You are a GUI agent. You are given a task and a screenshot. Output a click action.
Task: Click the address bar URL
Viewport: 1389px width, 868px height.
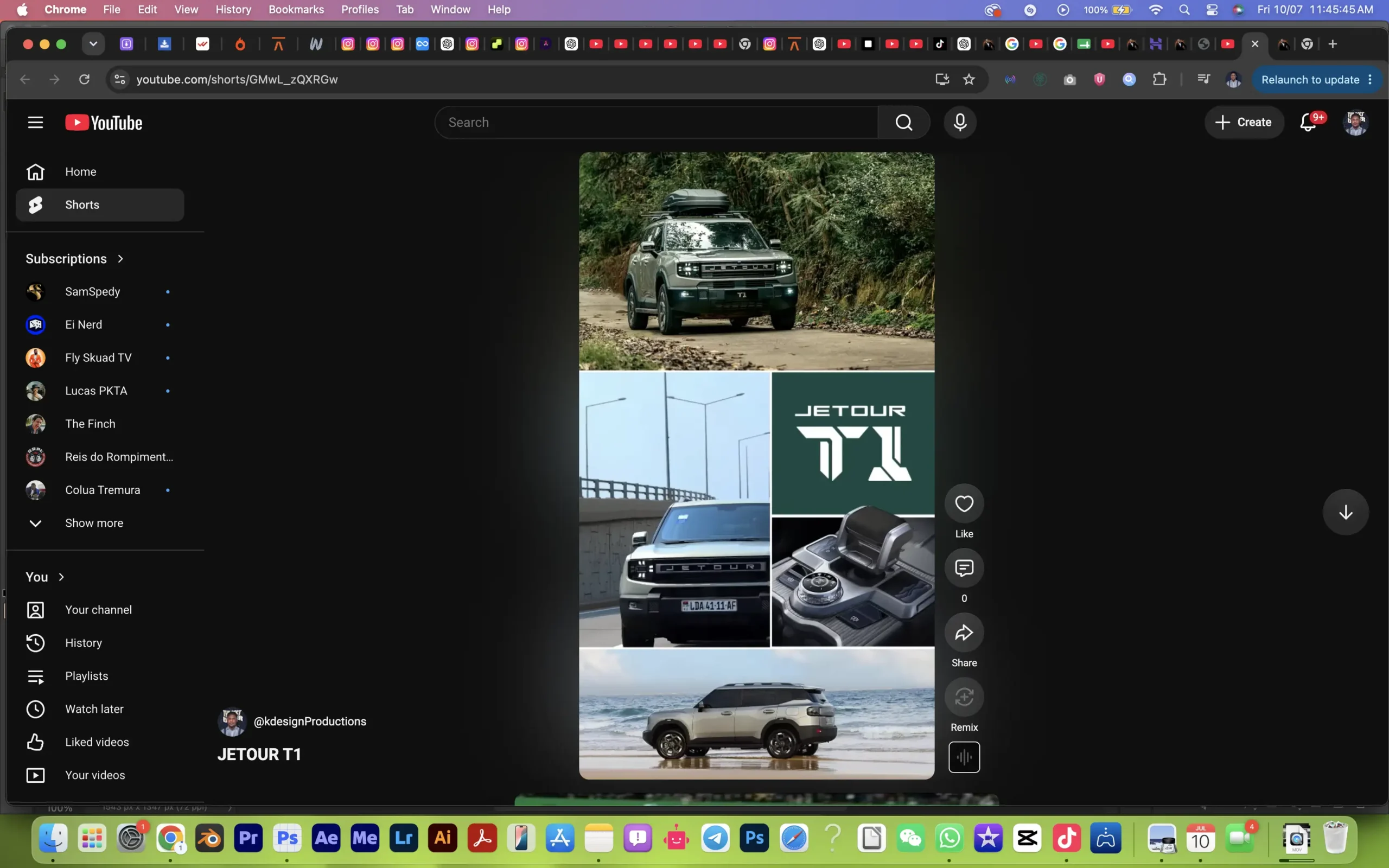pos(237,79)
